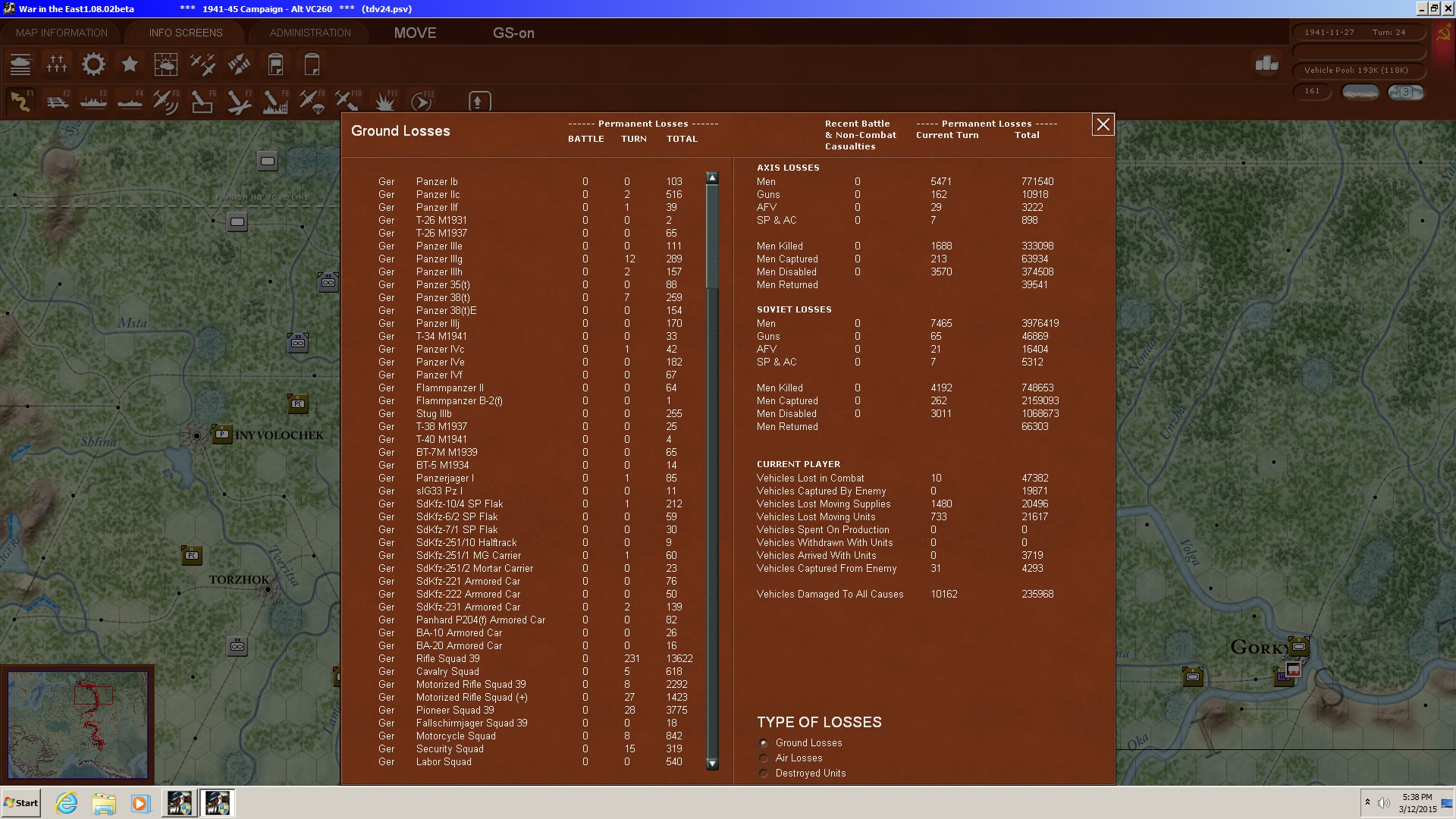The width and height of the screenshot is (1456, 819).
Task: Close the Ground Losses window
Action: pyautogui.click(x=1103, y=124)
